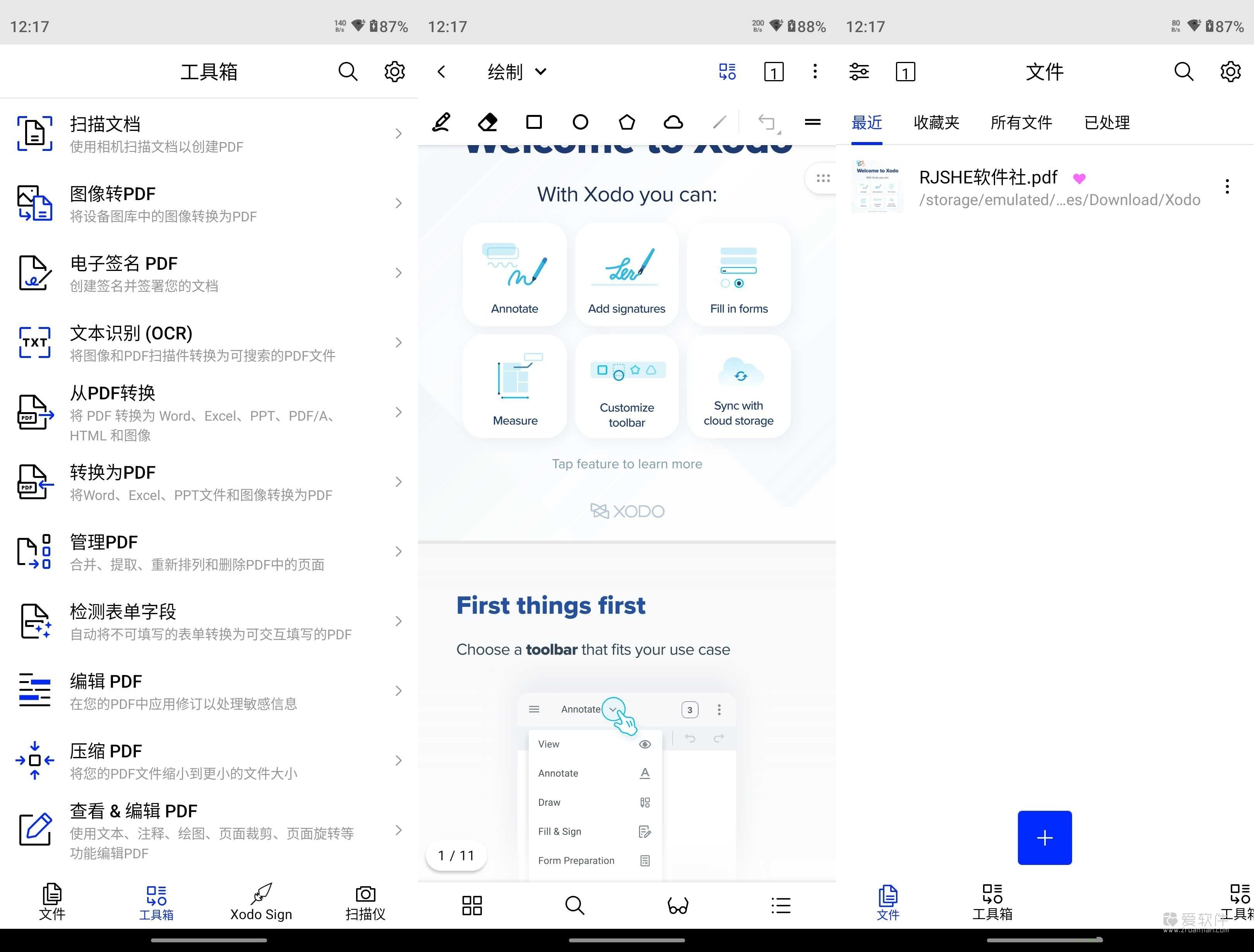Switch to the 所有文件 tab
The image size is (1254, 952).
pos(1021,122)
